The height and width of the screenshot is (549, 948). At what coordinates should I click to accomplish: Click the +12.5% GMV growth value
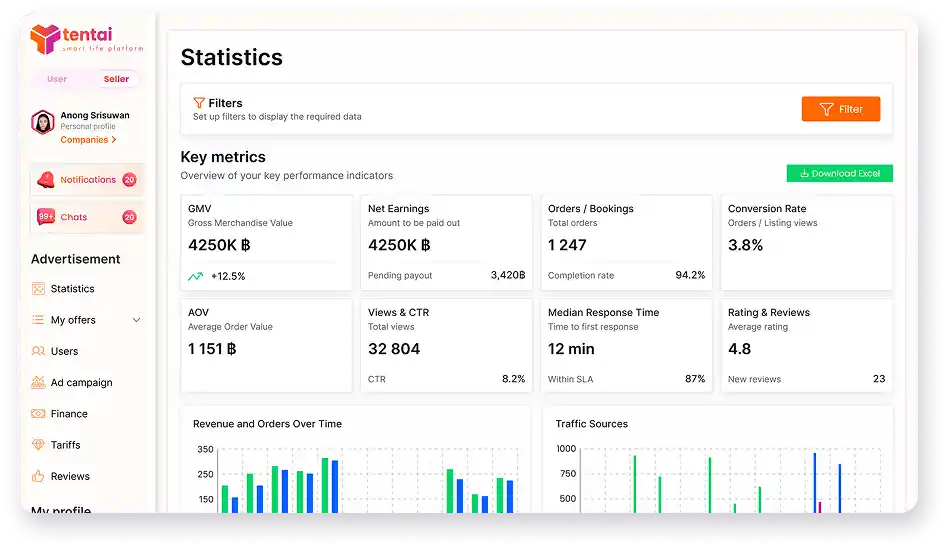228,276
